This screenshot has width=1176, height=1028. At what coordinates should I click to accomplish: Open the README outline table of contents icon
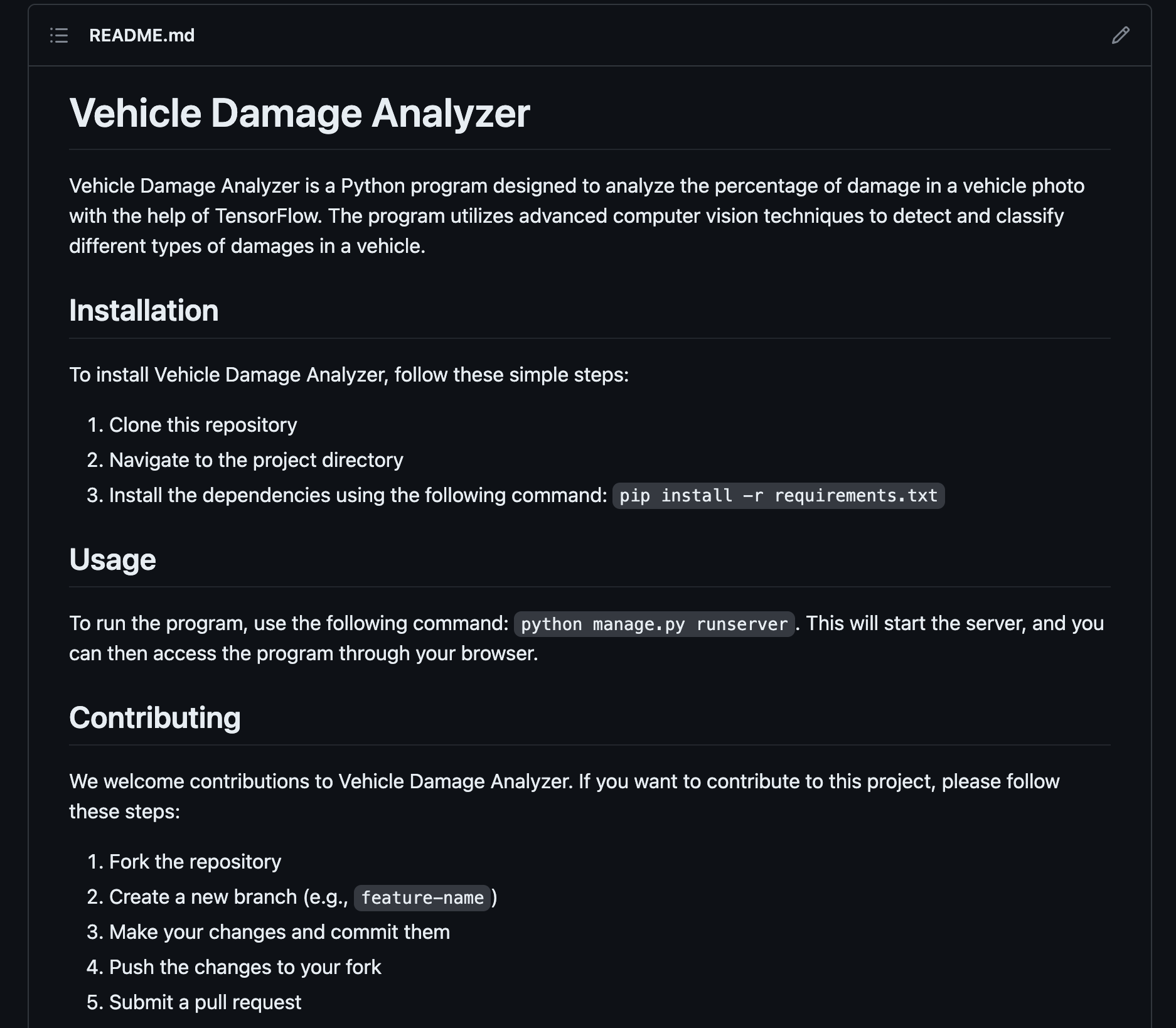(x=59, y=35)
